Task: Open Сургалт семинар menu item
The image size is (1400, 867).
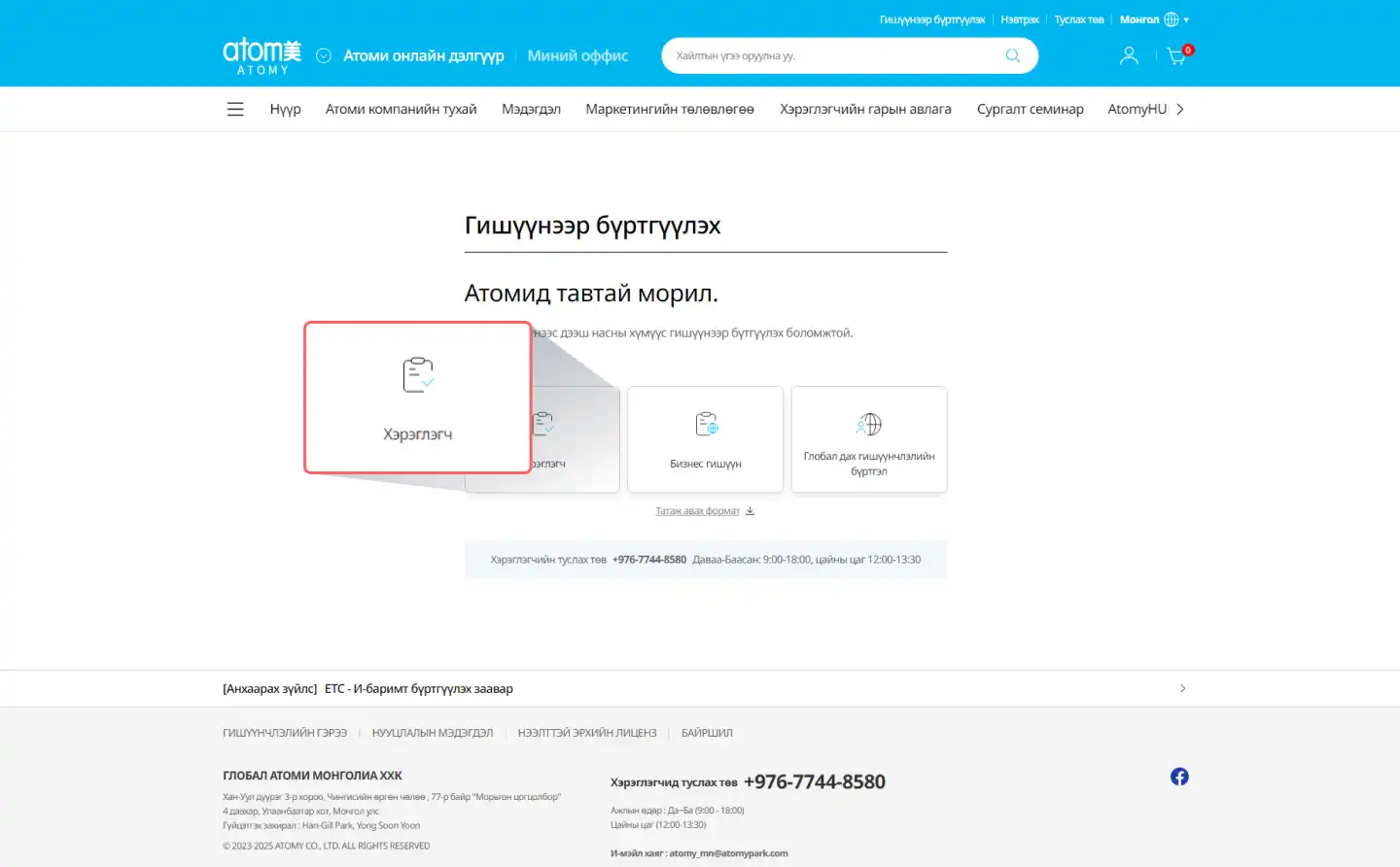Action: click(x=1030, y=110)
